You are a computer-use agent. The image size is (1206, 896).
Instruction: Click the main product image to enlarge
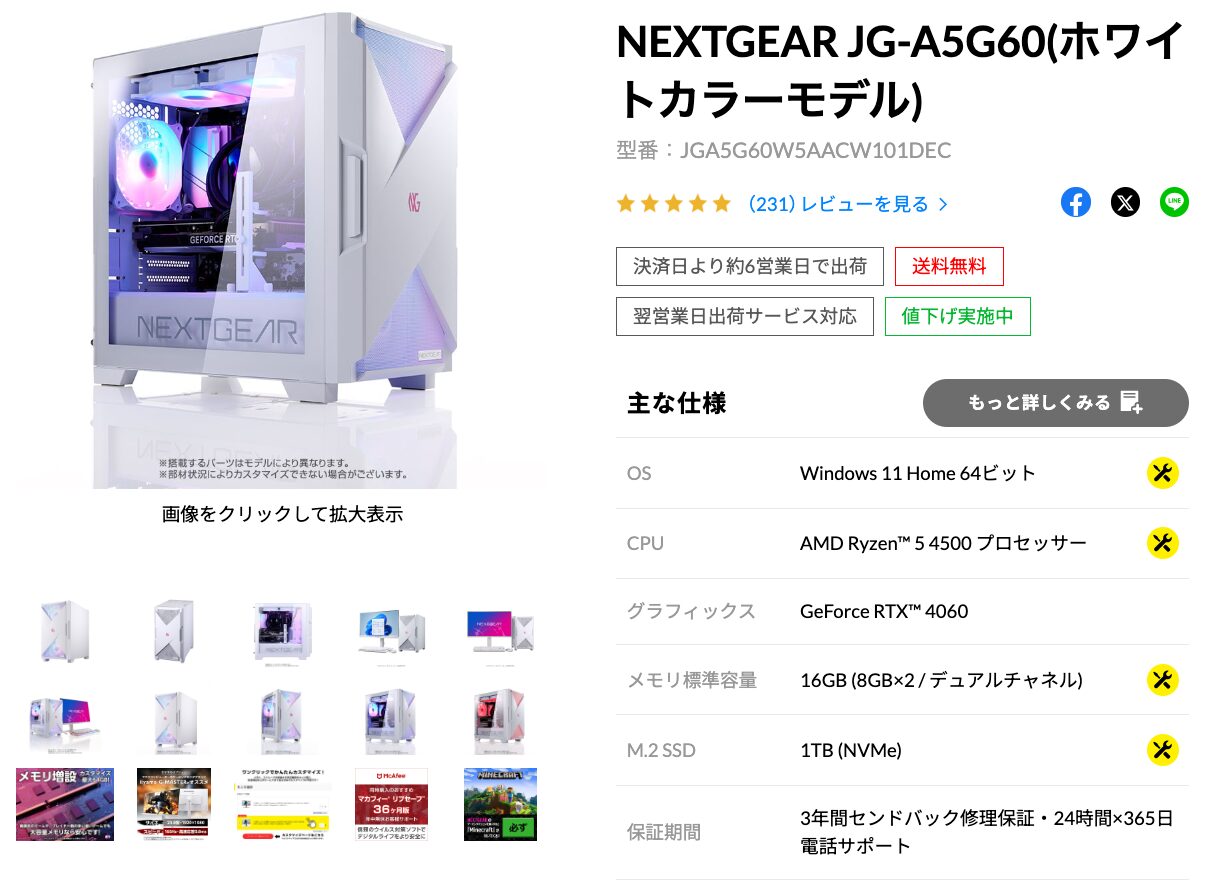tap(274, 248)
